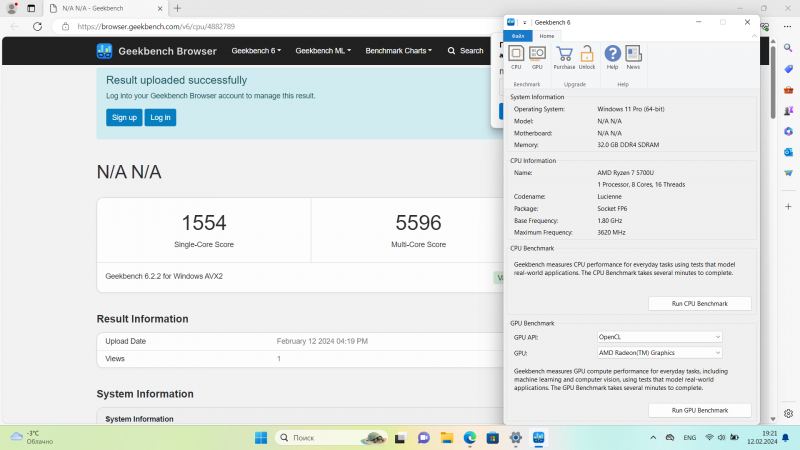
Task: Open the taskbar weather widget
Action: point(33,438)
